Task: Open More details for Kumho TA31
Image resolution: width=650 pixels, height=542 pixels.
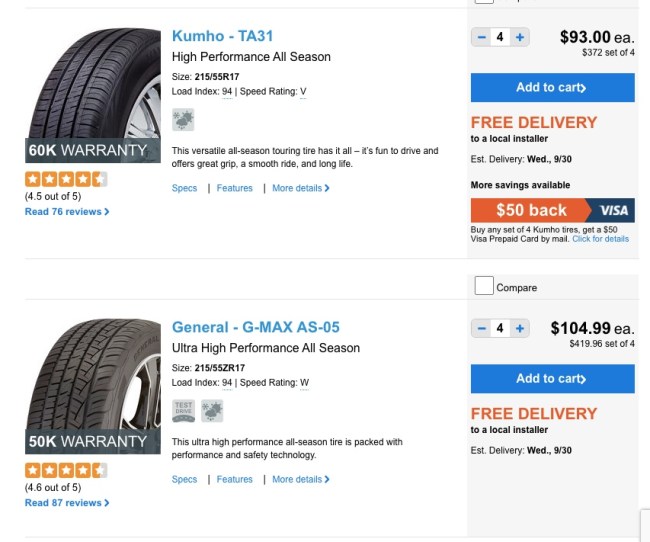Action: point(301,188)
